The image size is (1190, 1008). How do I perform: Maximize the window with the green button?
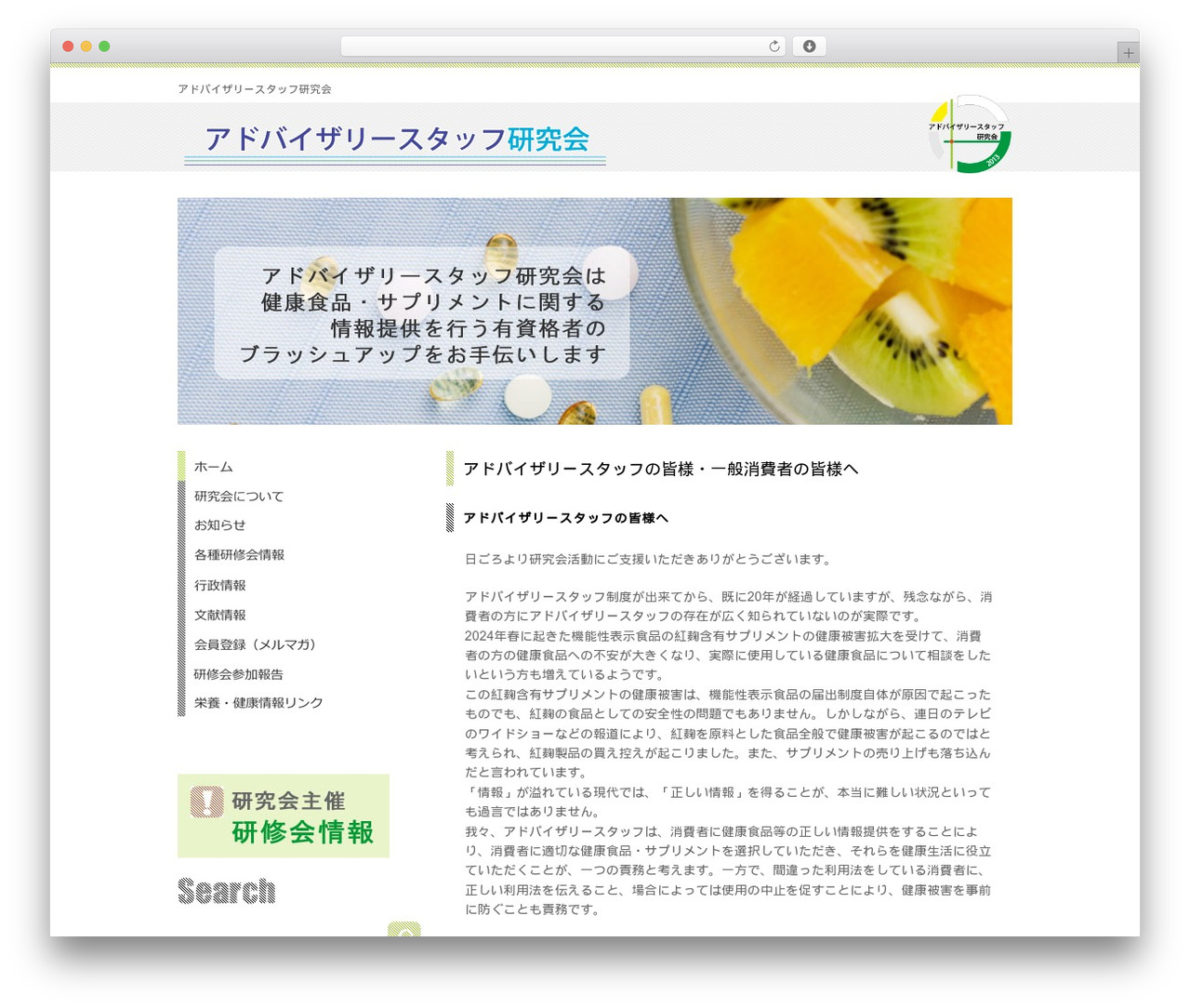click(104, 46)
